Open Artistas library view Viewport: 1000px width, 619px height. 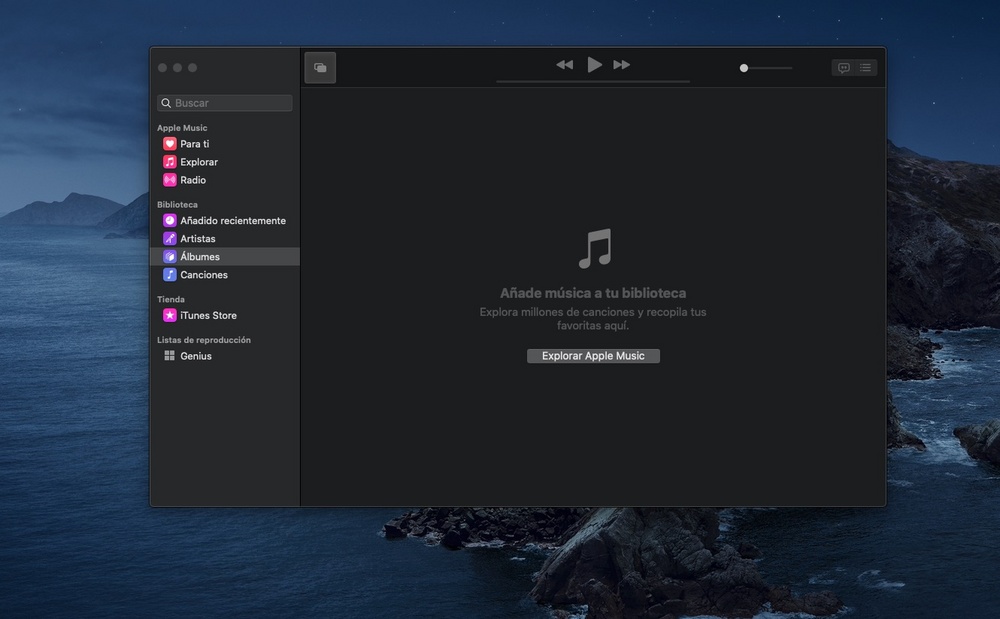pos(224,238)
